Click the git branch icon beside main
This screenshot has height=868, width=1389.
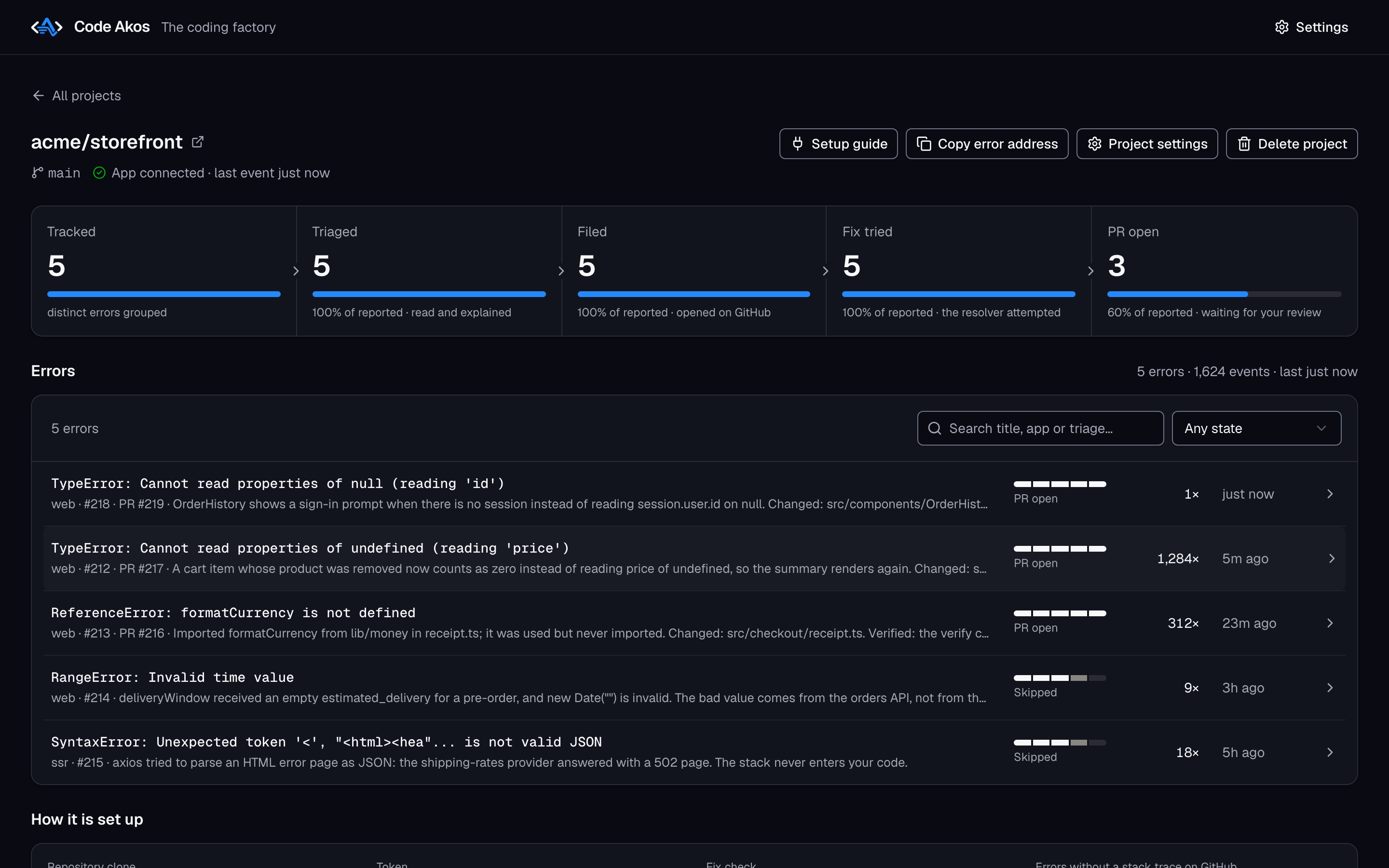(37, 173)
